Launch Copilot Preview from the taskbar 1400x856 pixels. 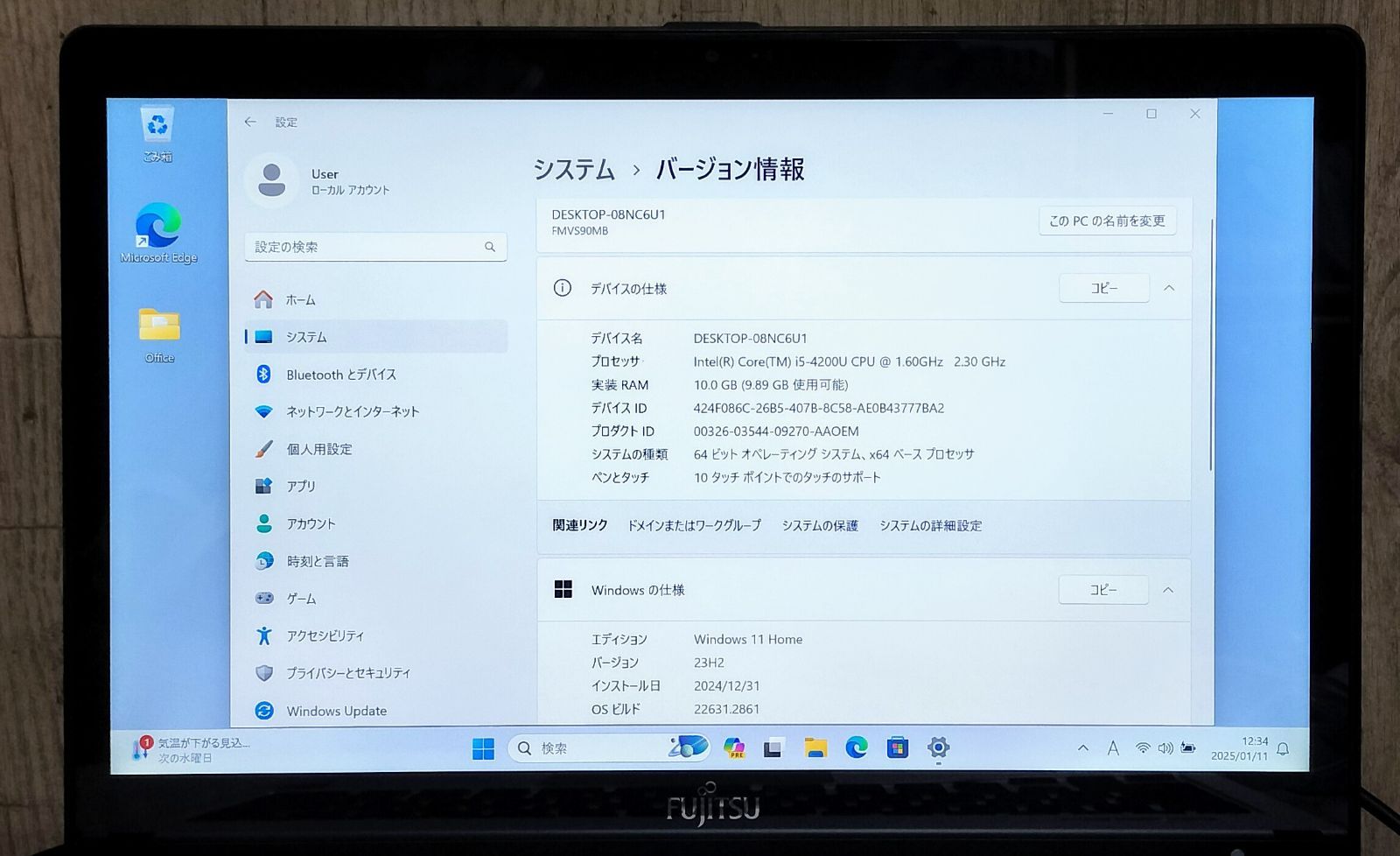click(733, 747)
